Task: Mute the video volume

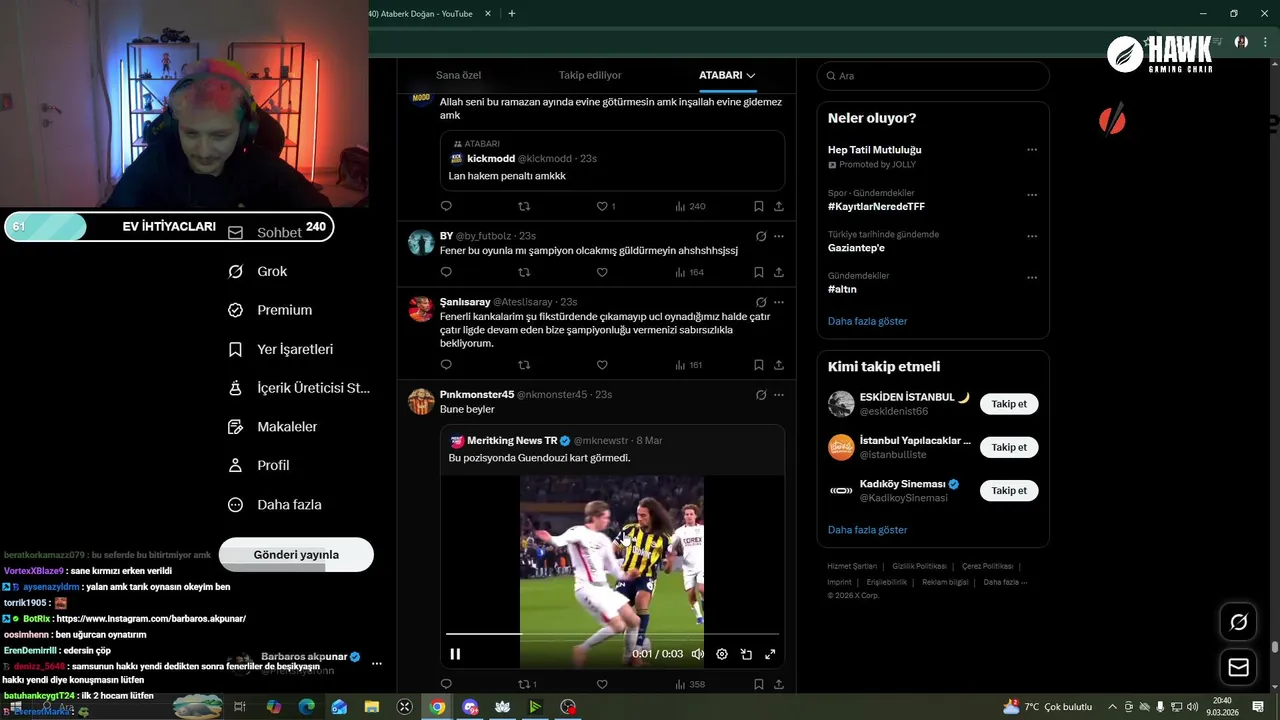Action: [x=698, y=654]
